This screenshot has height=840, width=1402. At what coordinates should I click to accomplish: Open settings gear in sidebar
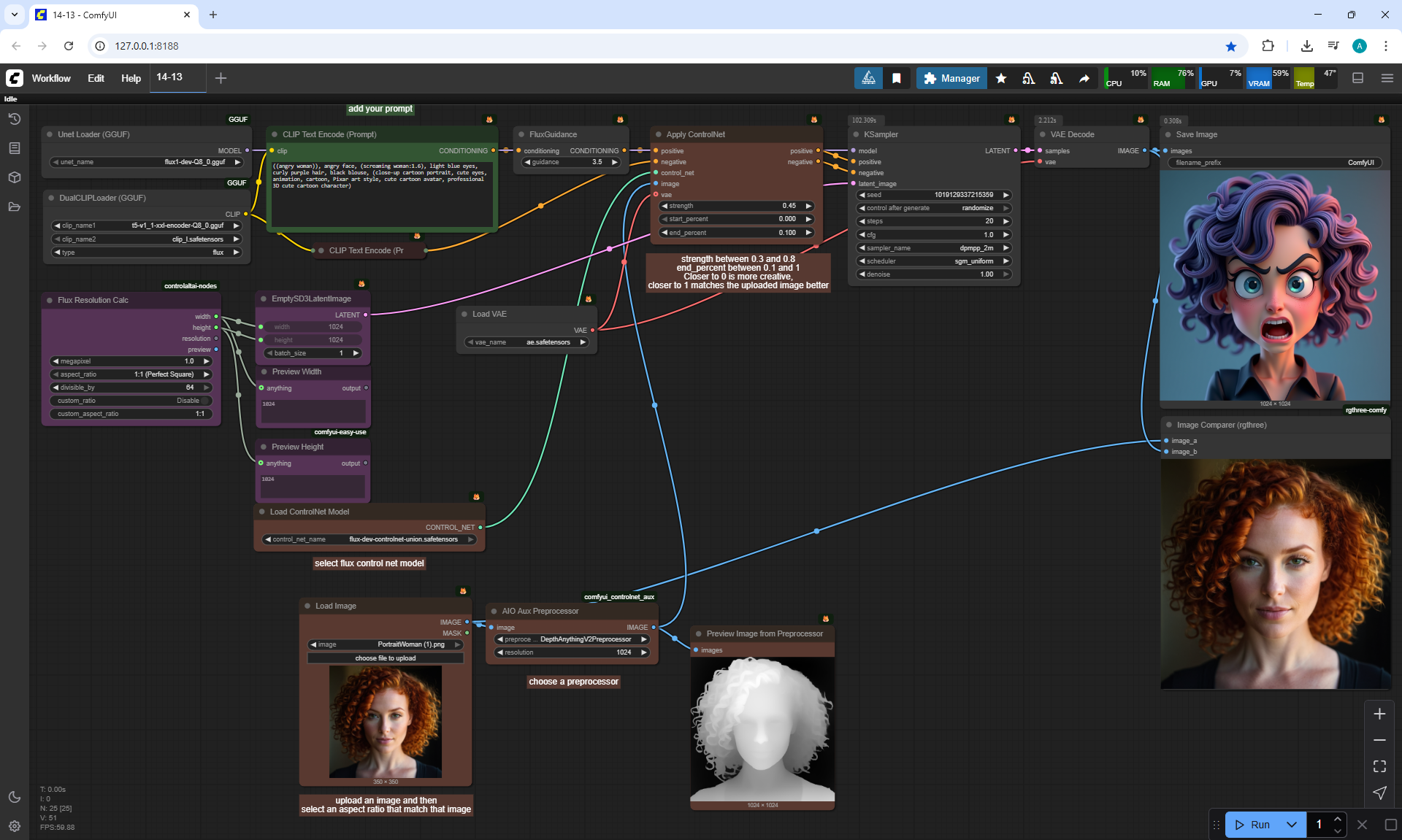14,826
